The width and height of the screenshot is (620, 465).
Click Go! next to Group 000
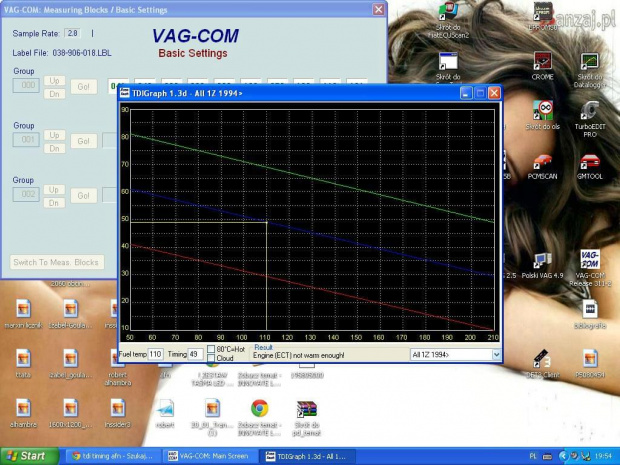[84, 87]
